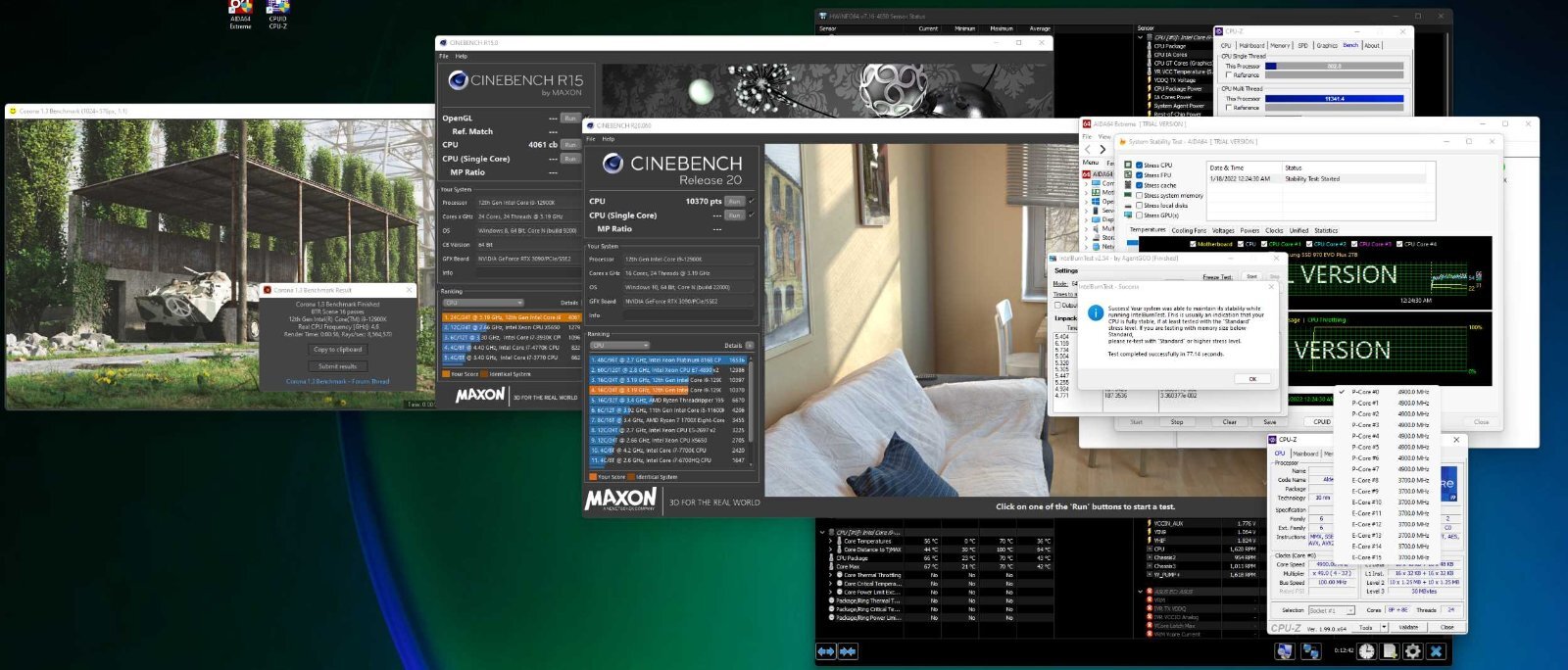
Task: Enable Stress system memory checkbox
Action: coord(1139,195)
